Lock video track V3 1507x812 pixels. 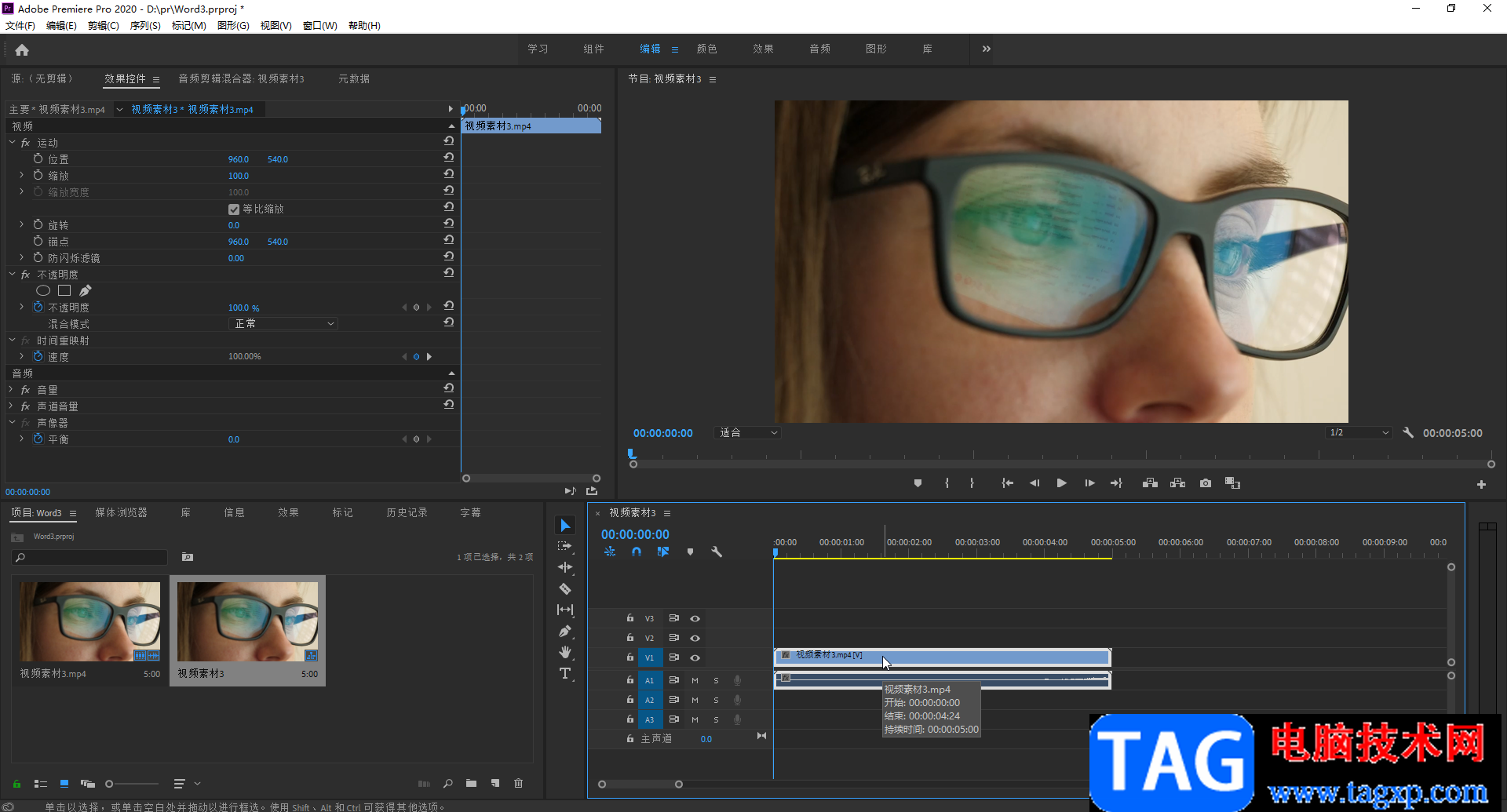pyautogui.click(x=629, y=618)
